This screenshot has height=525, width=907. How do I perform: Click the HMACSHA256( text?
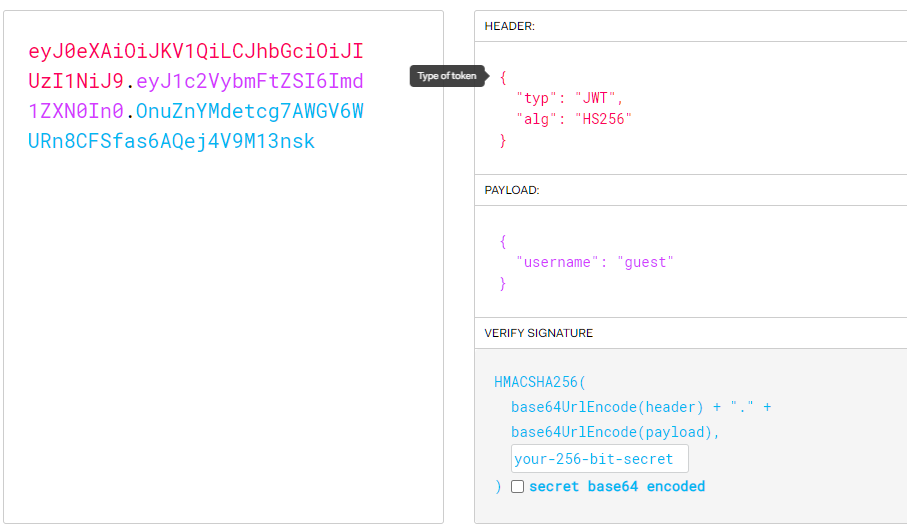click(540, 382)
